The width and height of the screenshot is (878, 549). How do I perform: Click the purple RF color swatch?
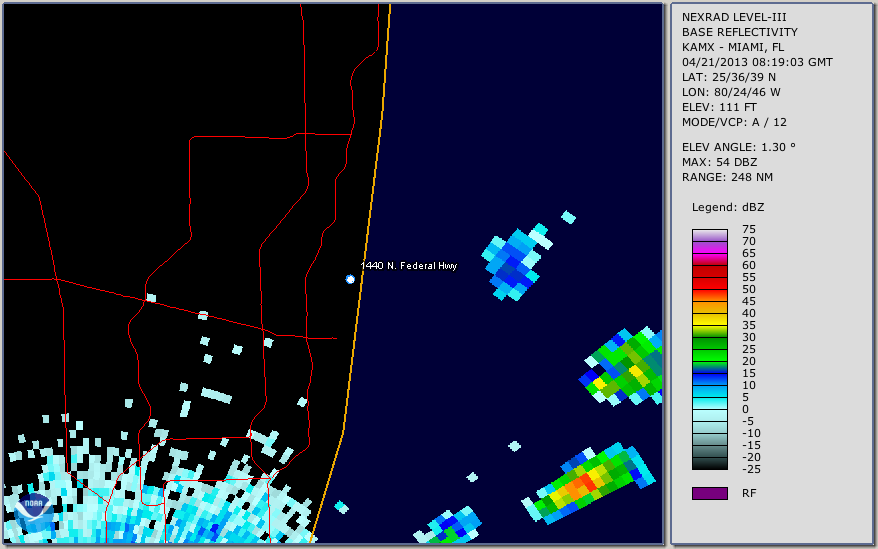click(x=710, y=493)
